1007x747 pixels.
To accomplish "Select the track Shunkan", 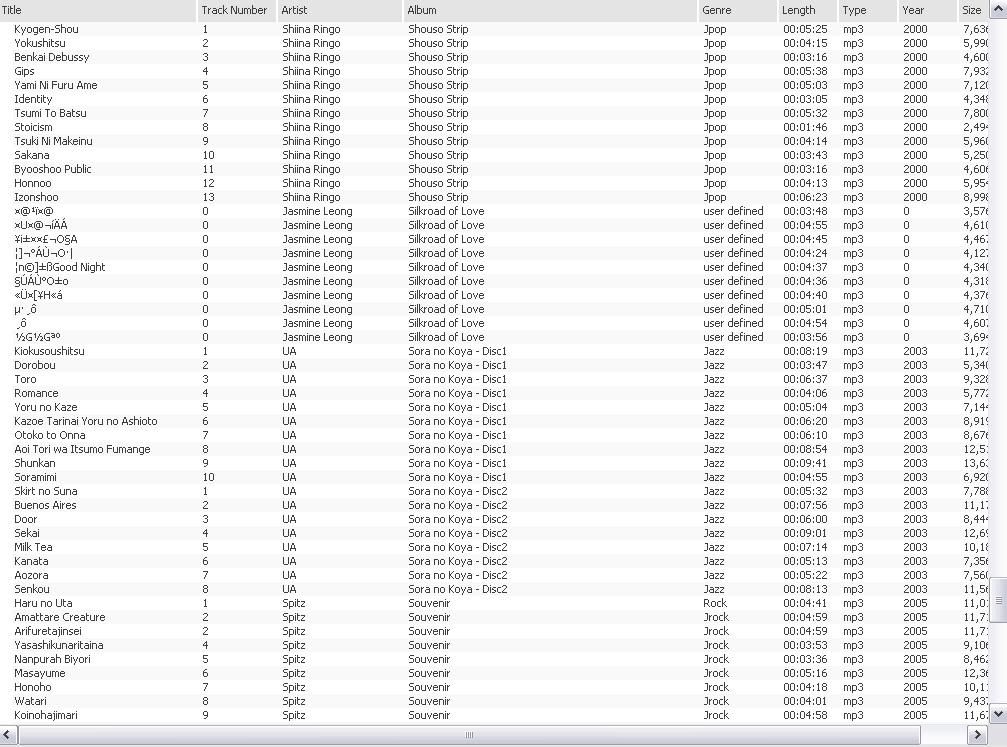I will (35, 463).
